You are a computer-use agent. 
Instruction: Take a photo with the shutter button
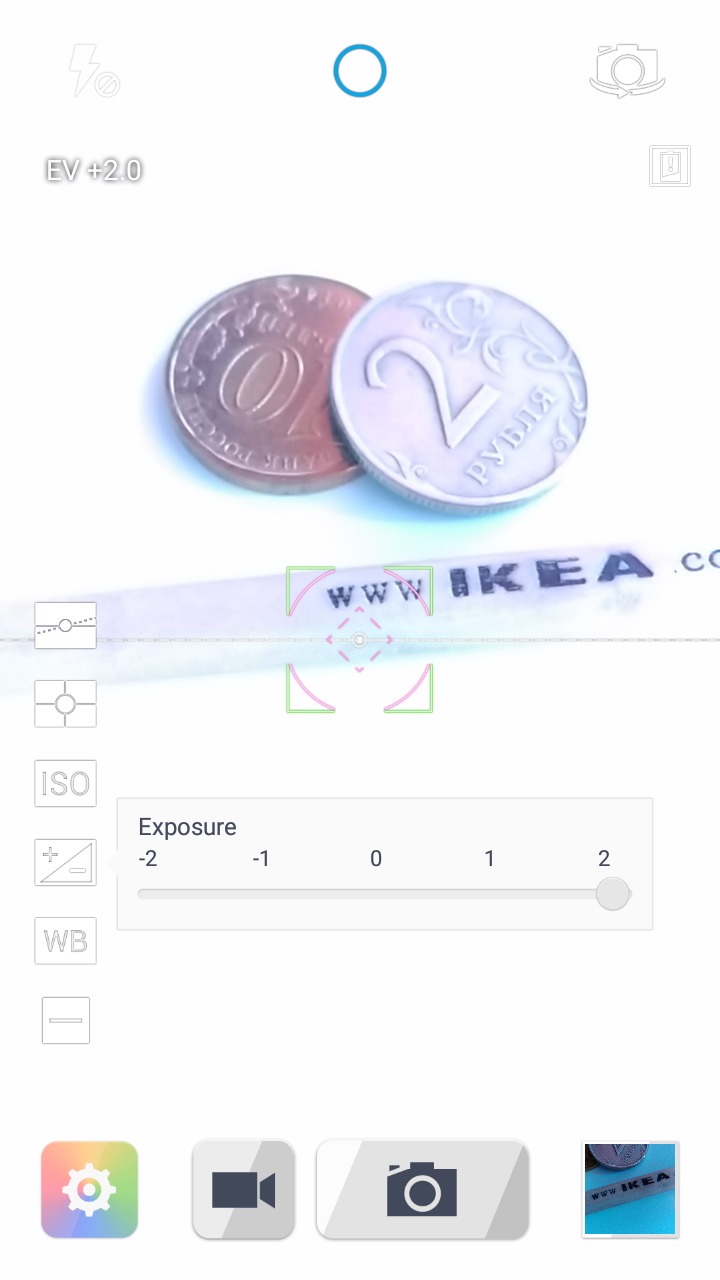(x=422, y=1190)
